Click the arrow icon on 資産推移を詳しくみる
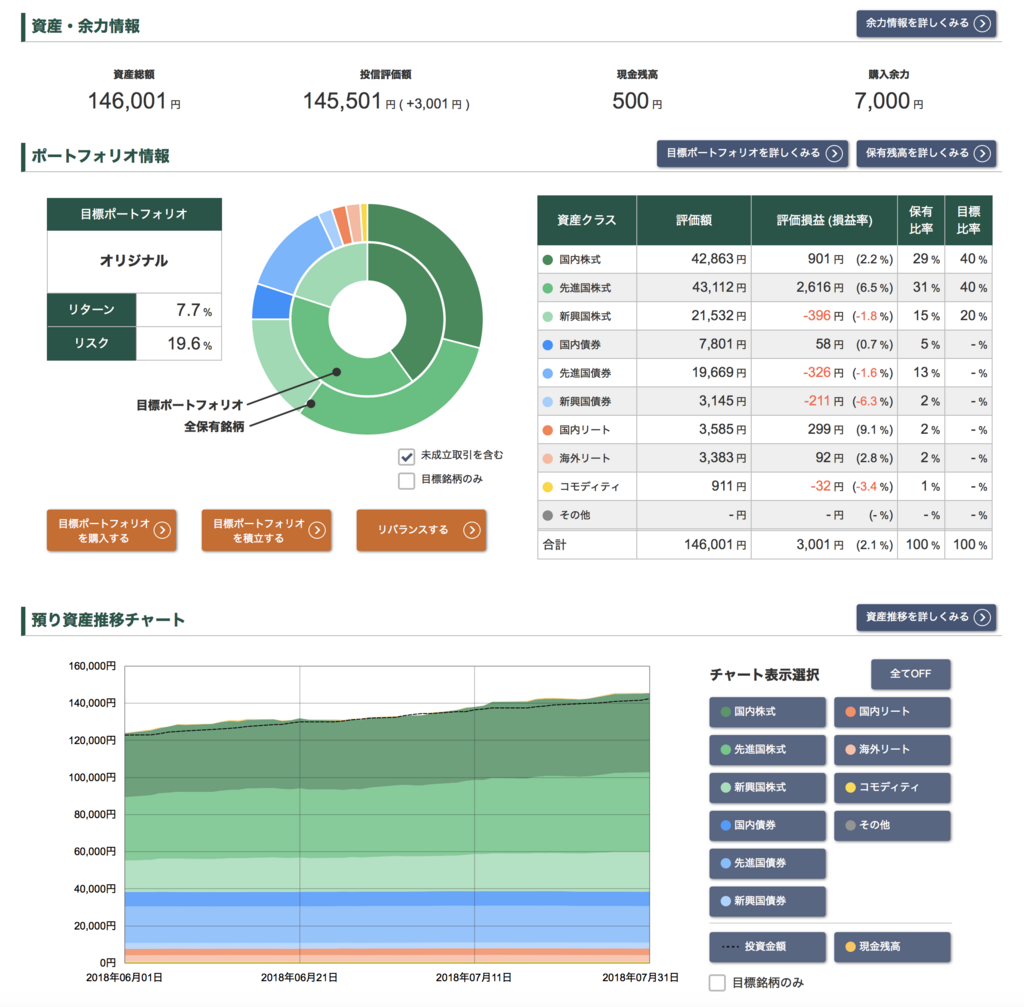 982,617
